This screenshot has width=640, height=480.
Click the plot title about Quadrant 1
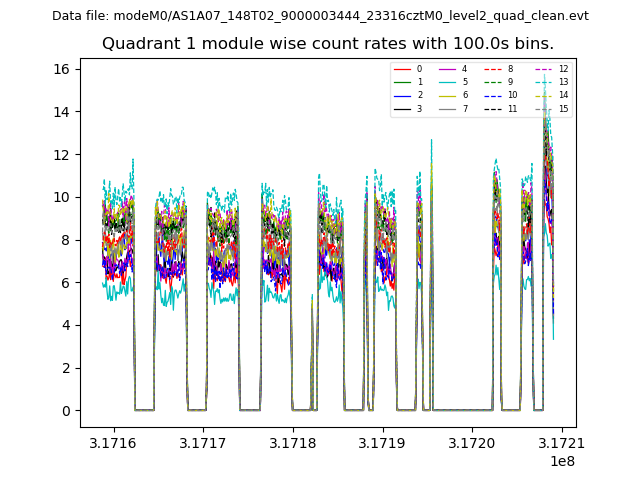[328, 44]
